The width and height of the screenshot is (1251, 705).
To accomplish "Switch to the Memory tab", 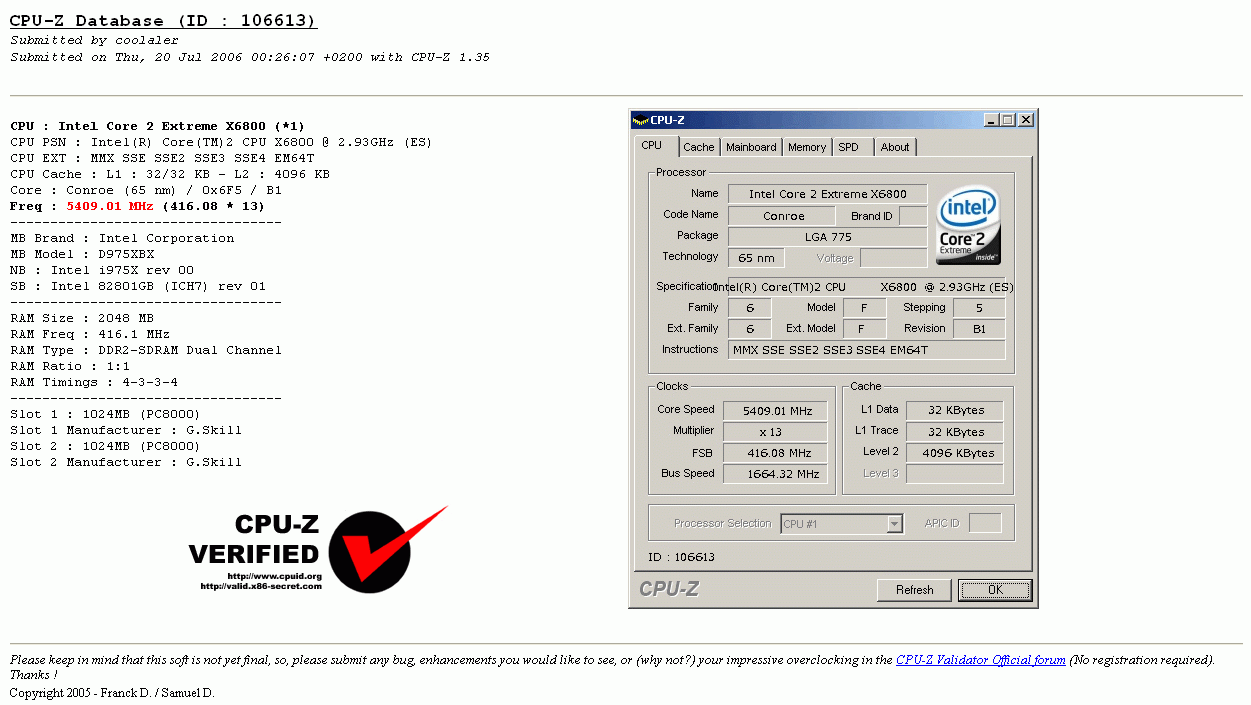I will click(807, 147).
